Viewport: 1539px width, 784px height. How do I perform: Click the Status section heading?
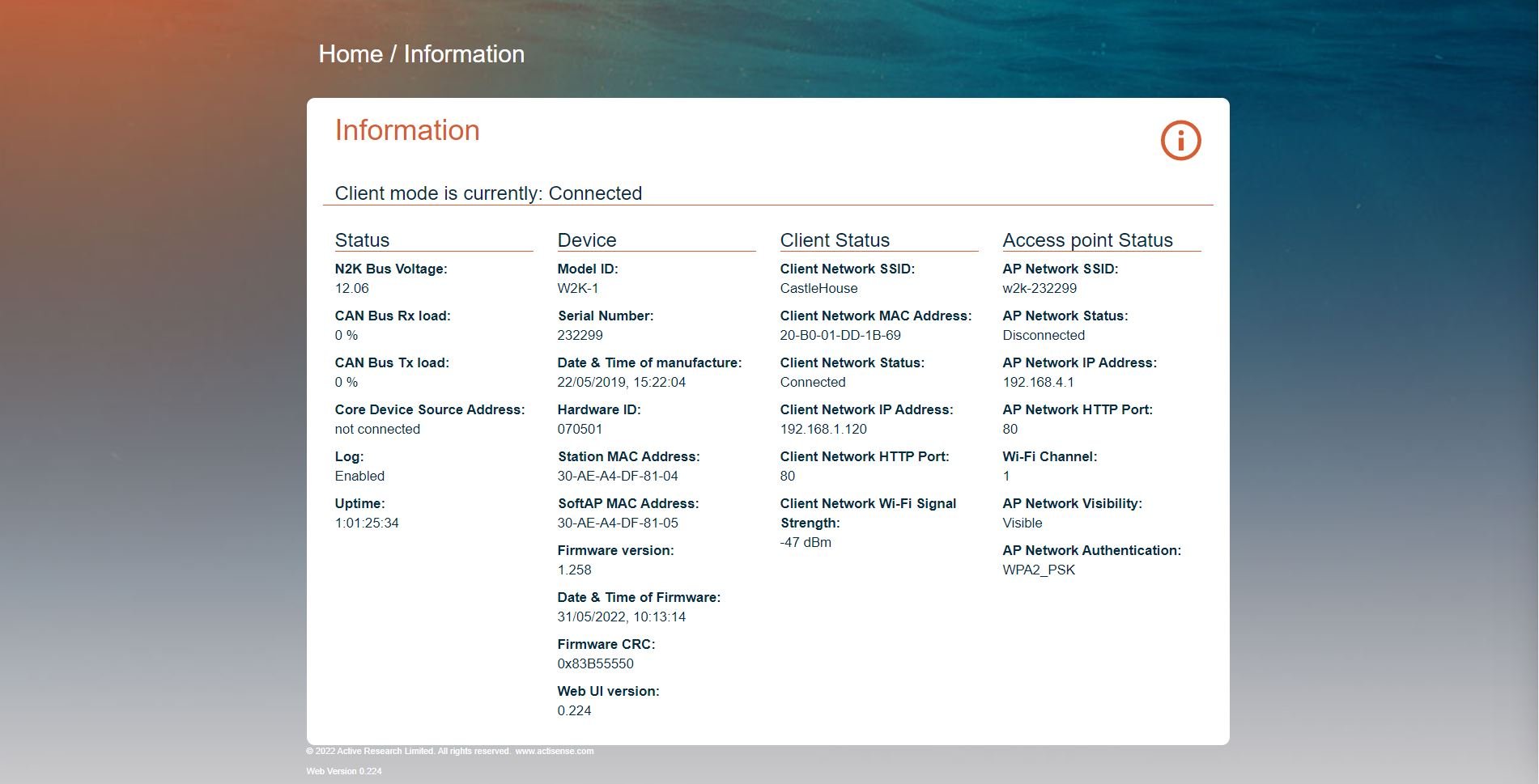pyautogui.click(x=362, y=240)
